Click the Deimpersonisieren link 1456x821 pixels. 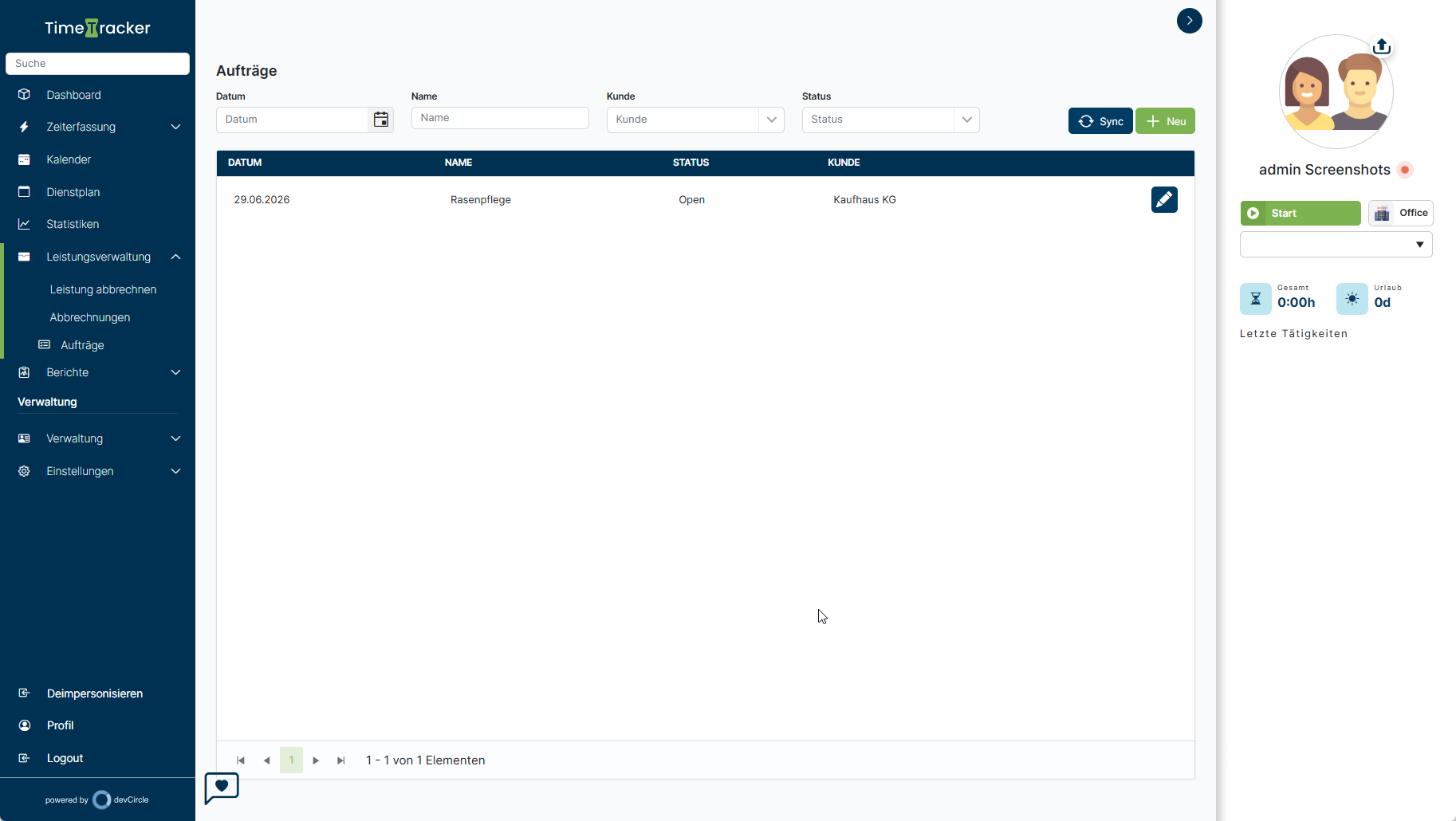[x=95, y=693]
